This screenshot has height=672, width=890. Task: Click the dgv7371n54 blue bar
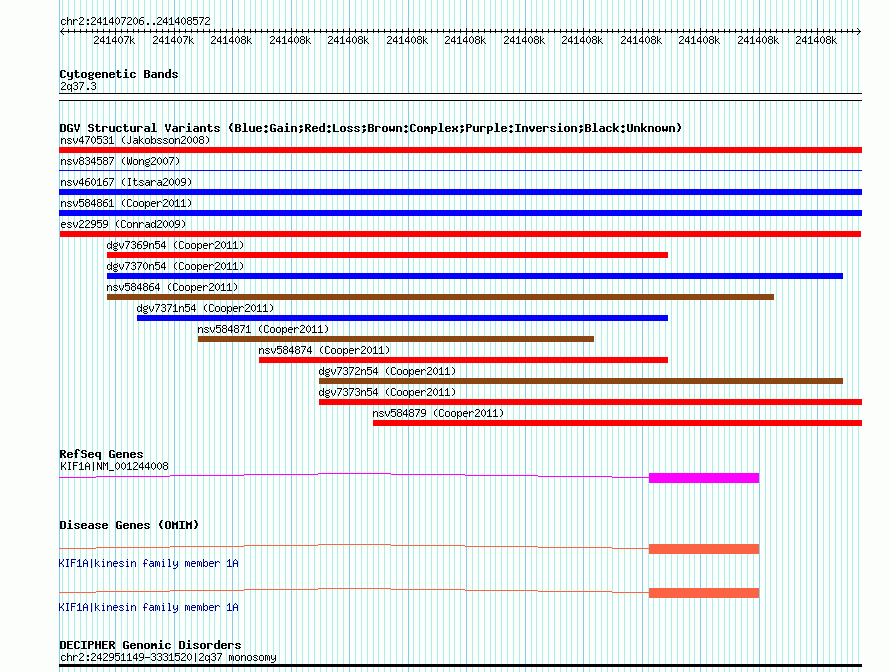pos(402,318)
